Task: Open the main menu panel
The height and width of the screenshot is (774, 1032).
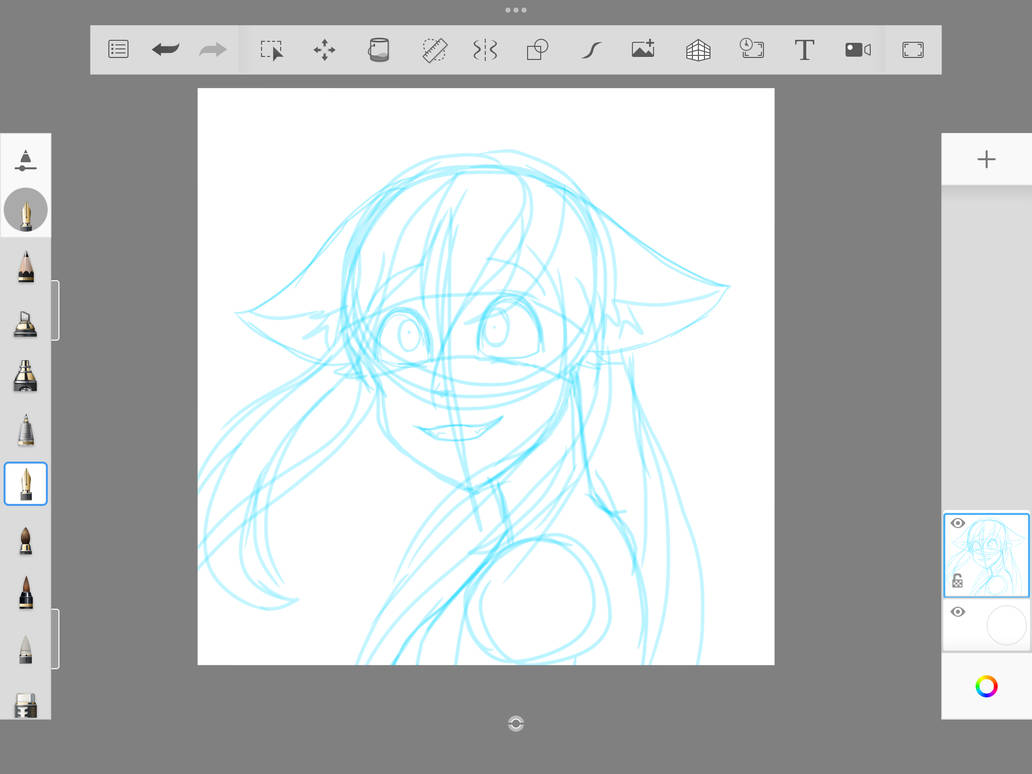Action: click(117, 49)
